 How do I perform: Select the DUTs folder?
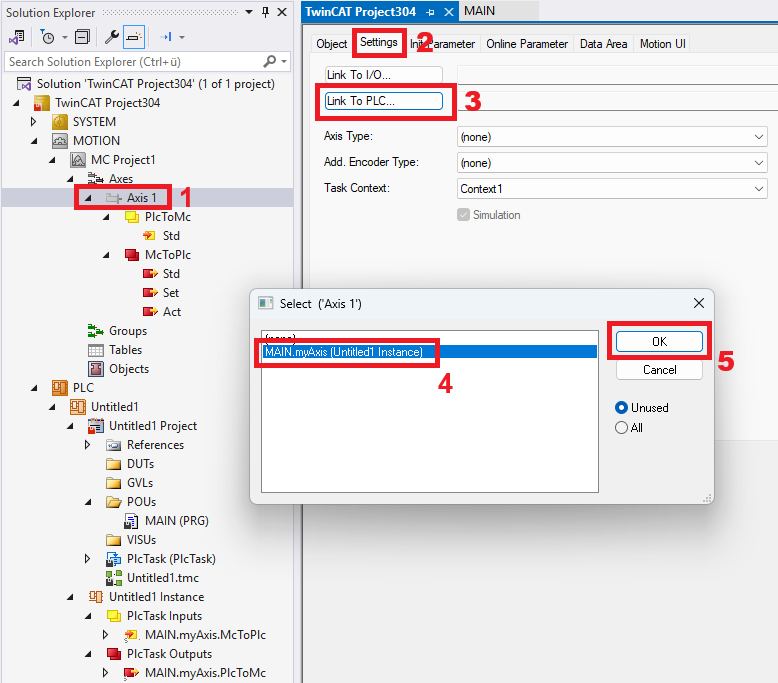pos(140,464)
